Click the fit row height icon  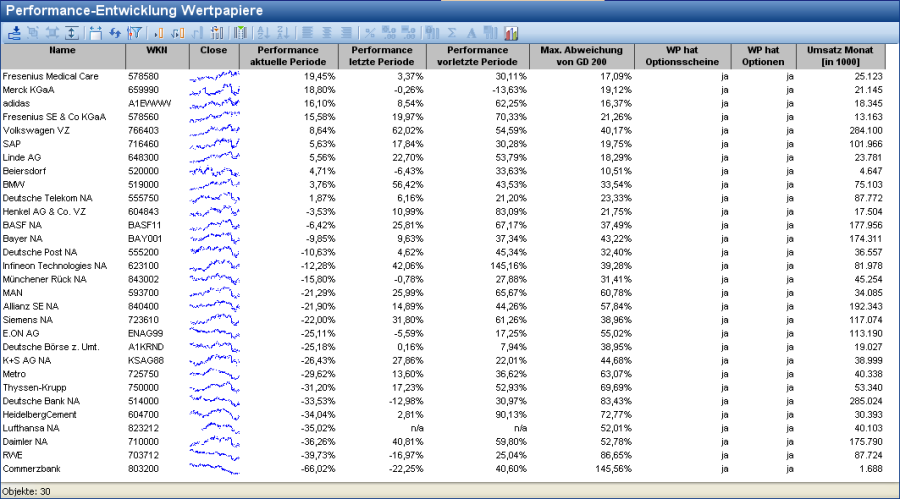[x=72, y=33]
